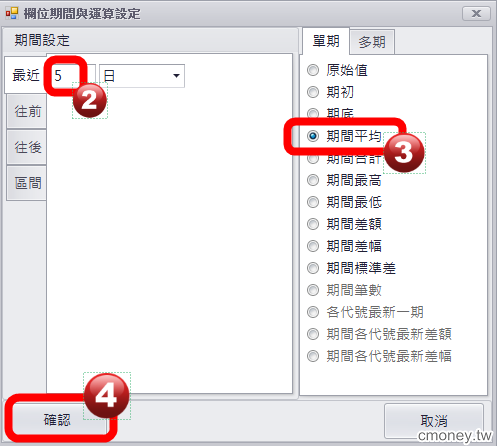Open the 往後 side tab
Image resolution: width=498 pixels, height=446 pixels.
[x=27, y=147]
